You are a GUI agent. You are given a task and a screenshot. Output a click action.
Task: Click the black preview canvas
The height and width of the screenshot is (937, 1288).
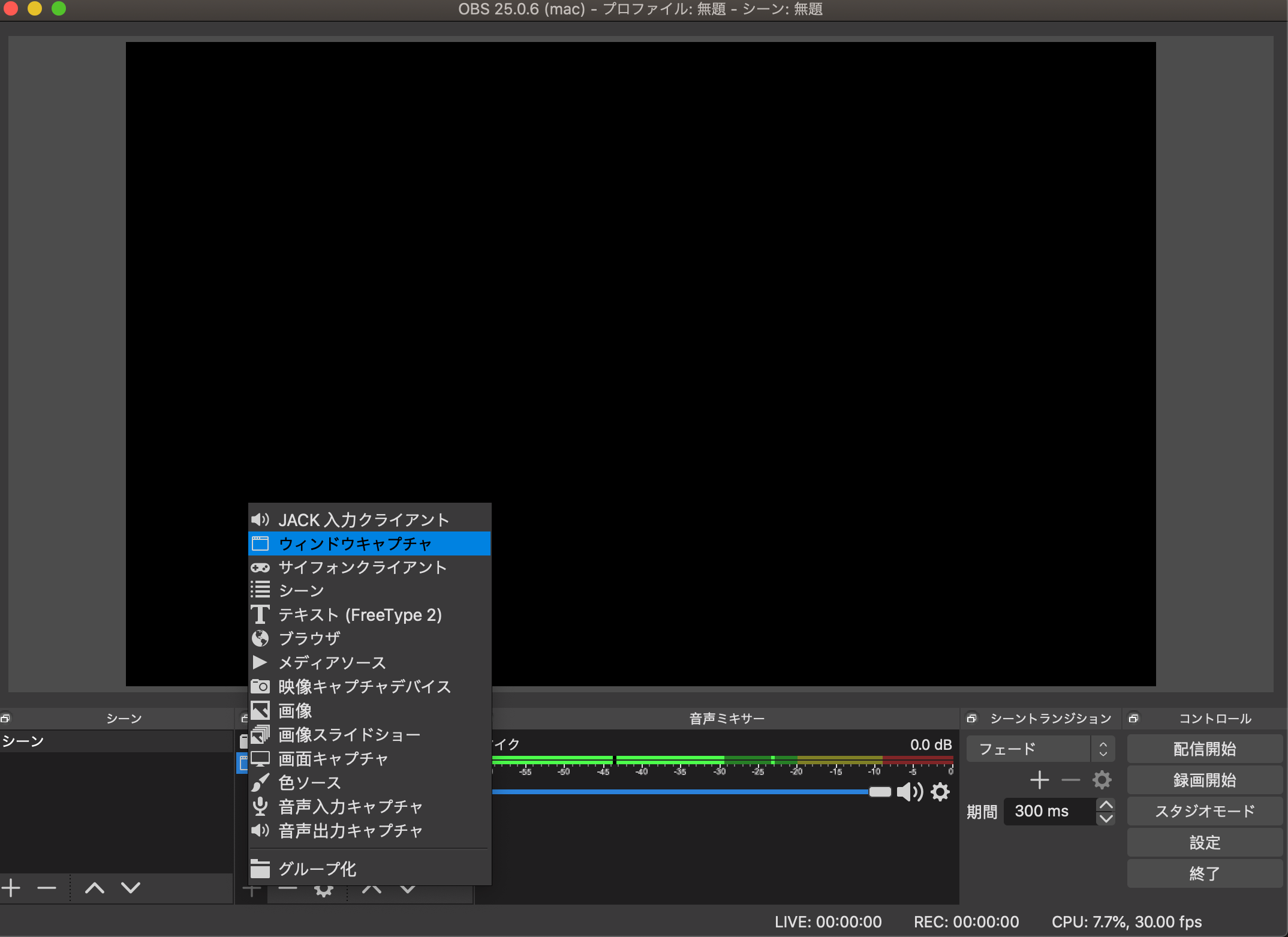pos(640,364)
